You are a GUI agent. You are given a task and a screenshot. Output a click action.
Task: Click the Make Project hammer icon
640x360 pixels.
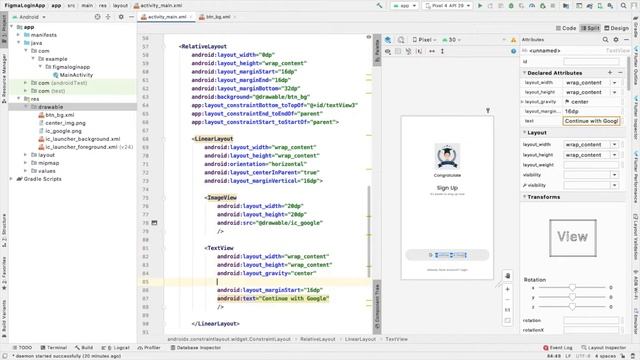coord(380,6)
